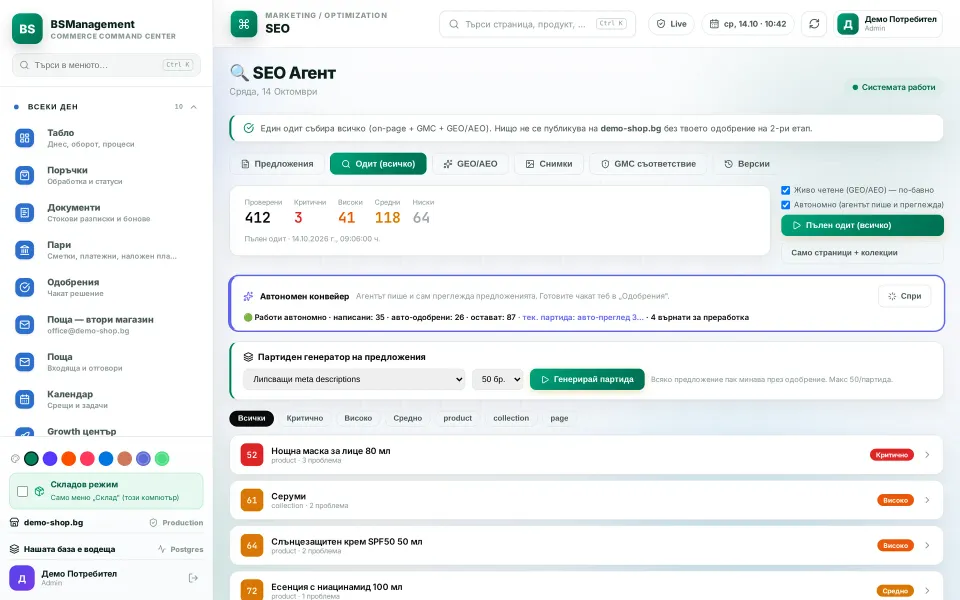Enable Складов режим checkbox
This screenshot has width=960, height=600.
23,491
